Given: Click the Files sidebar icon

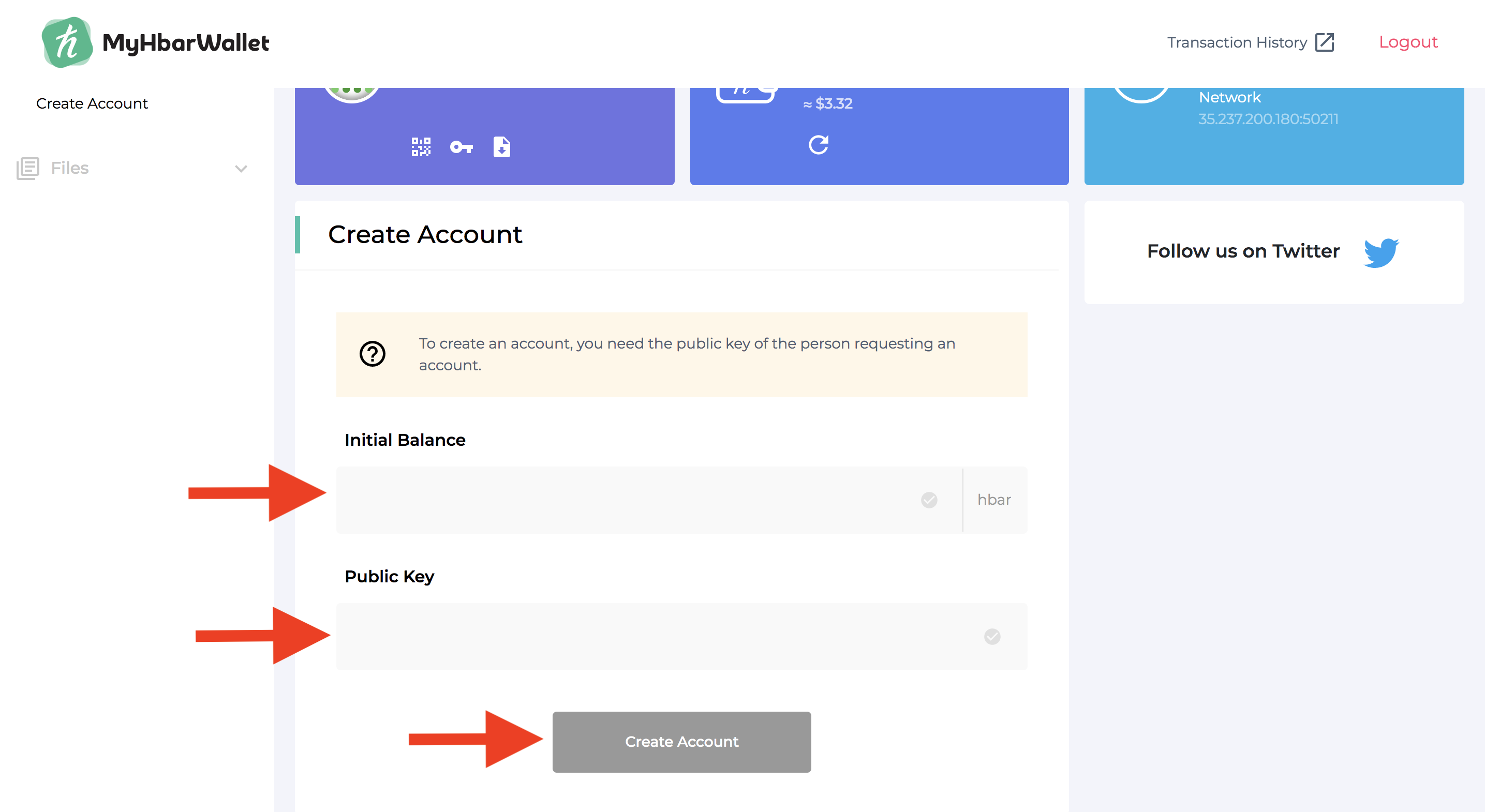Looking at the screenshot, I should pos(27,168).
